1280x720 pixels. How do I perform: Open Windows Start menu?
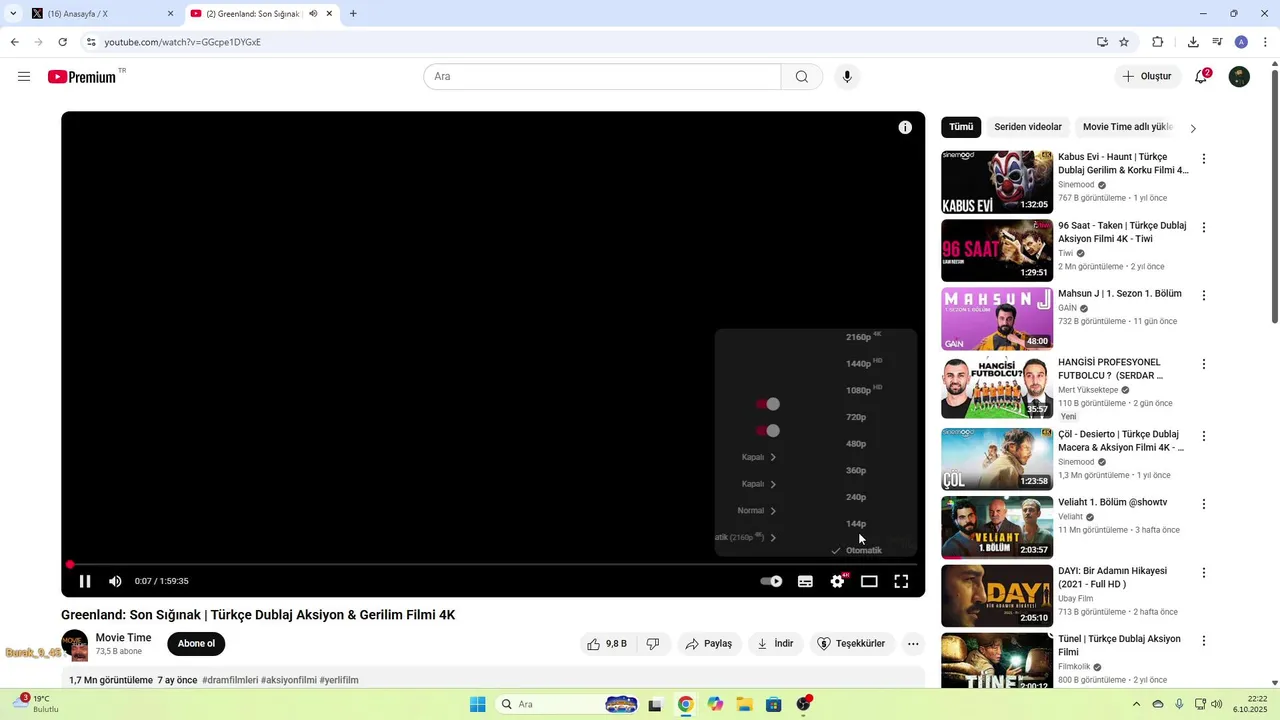tap(478, 704)
